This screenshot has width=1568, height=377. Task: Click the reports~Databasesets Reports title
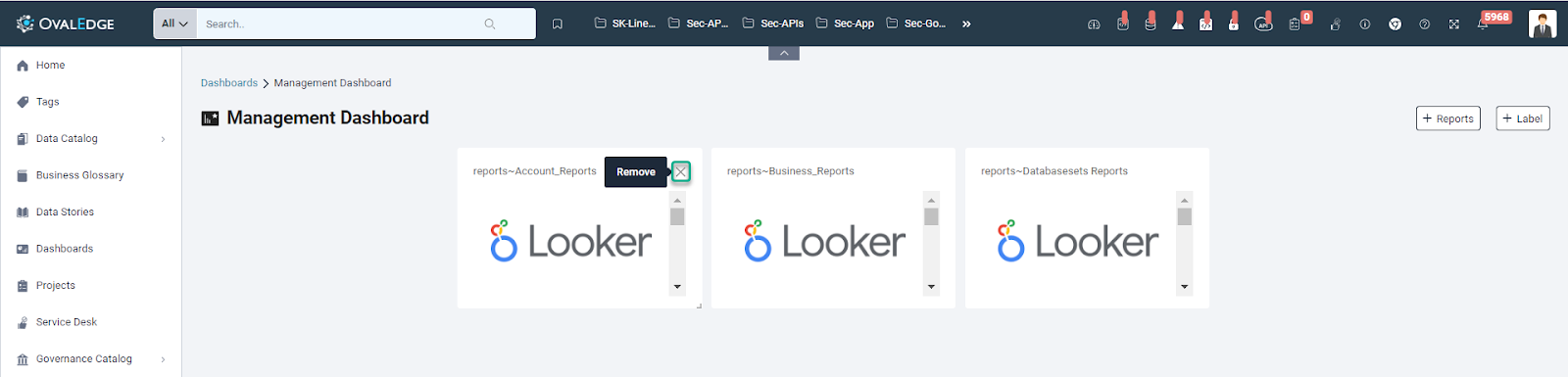tap(1054, 171)
